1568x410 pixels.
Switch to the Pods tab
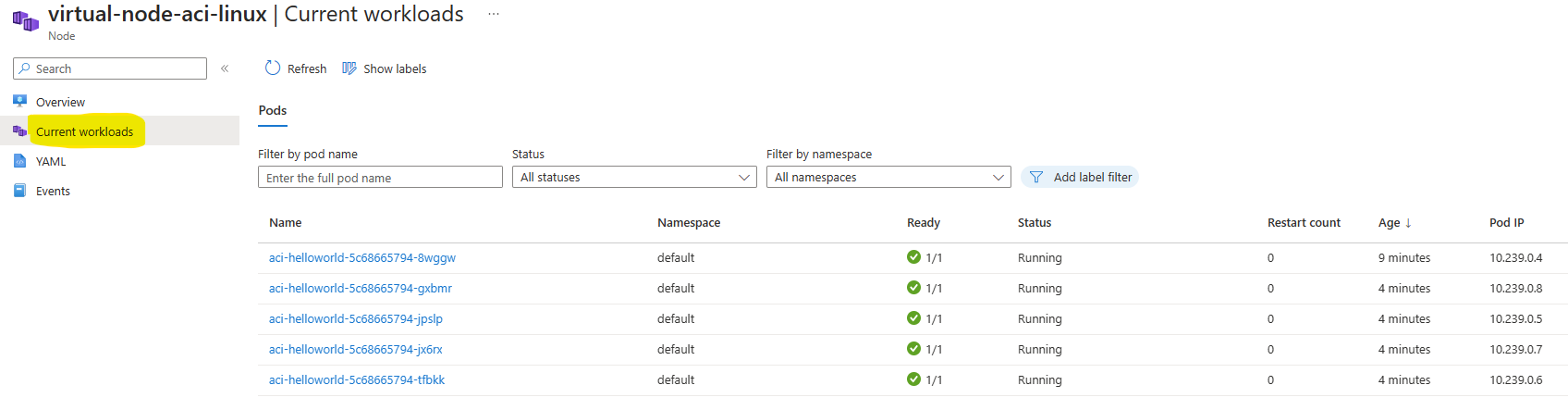click(273, 110)
